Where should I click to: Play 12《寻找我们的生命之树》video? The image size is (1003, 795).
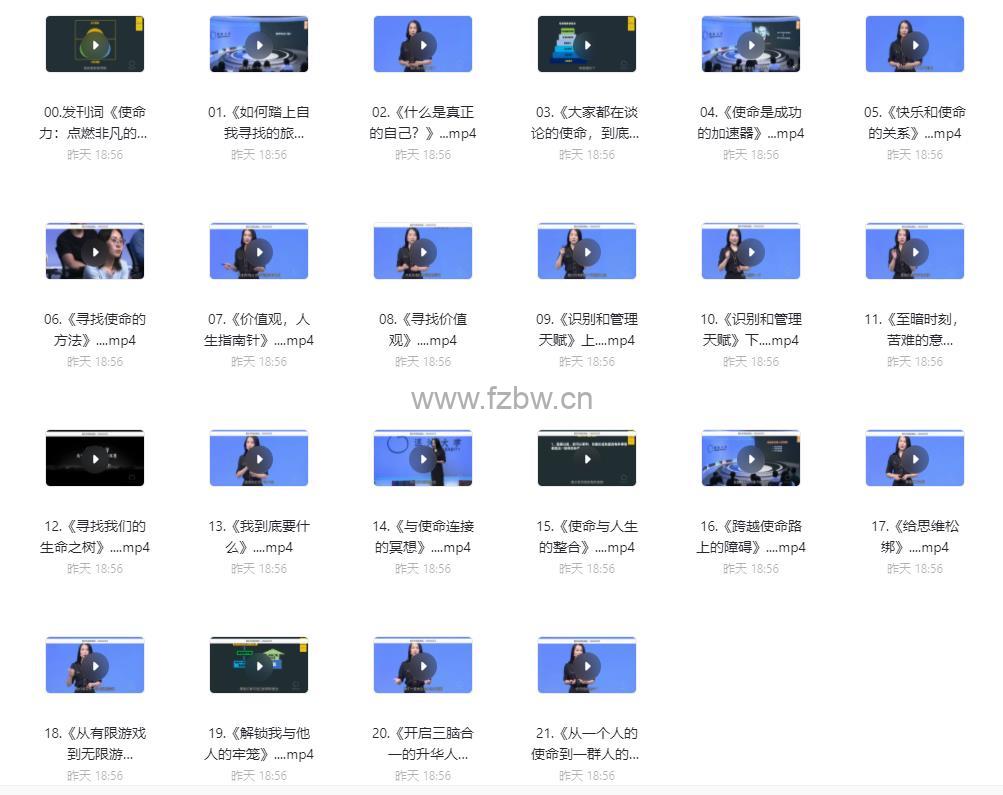pyautogui.click(x=95, y=458)
